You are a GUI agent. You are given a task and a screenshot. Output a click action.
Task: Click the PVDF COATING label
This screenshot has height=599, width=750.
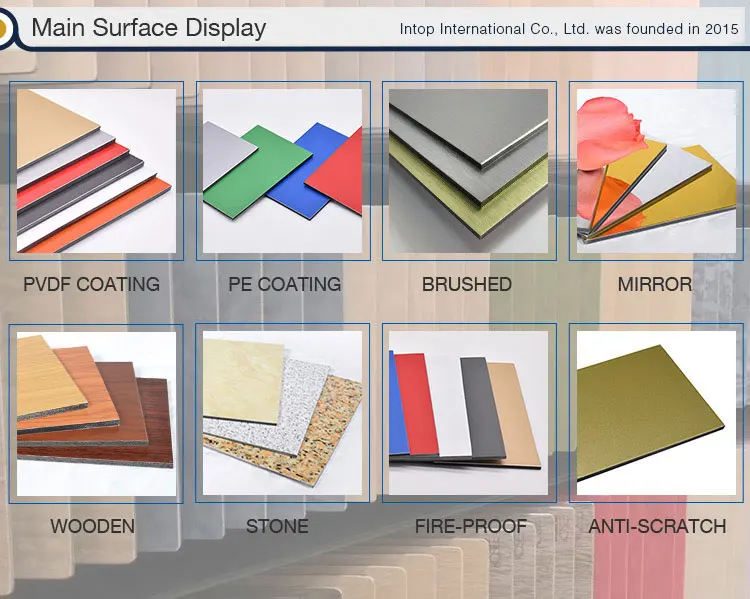pyautogui.click(x=91, y=284)
